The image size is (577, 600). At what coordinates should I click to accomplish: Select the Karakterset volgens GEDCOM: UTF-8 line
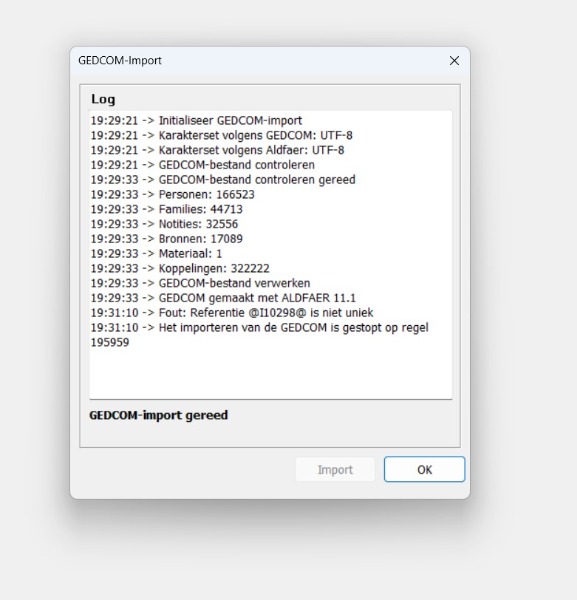pyautogui.click(x=222, y=135)
